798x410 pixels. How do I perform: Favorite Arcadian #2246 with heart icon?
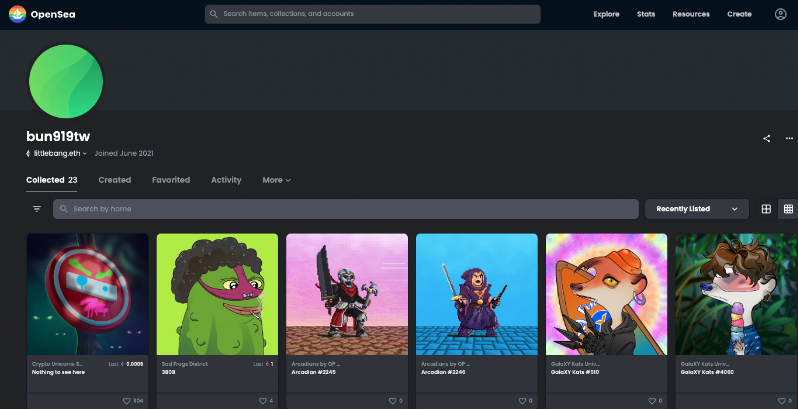tap(522, 401)
